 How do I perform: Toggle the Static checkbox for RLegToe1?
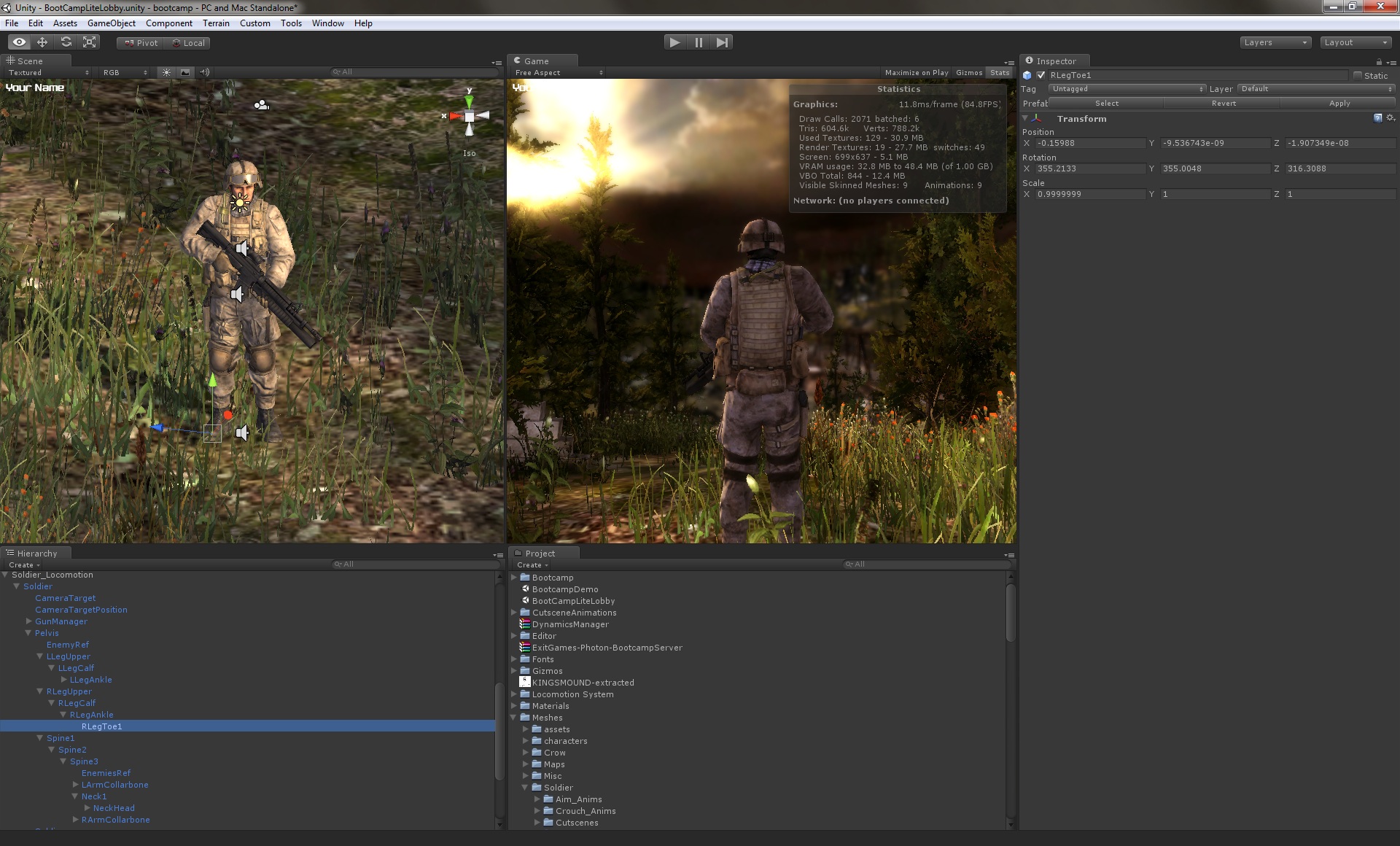point(1358,75)
